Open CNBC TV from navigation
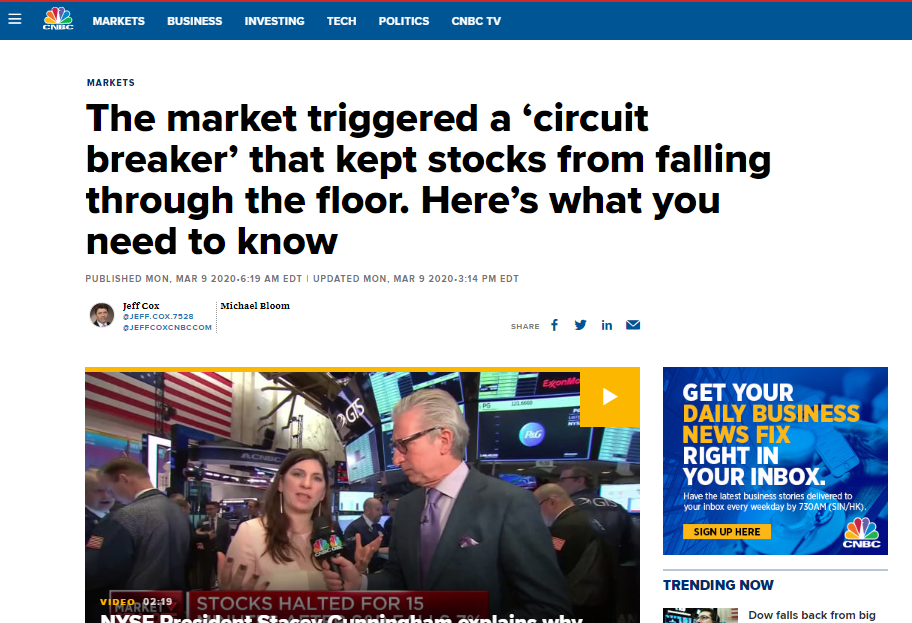The height and width of the screenshot is (623, 912). (476, 21)
